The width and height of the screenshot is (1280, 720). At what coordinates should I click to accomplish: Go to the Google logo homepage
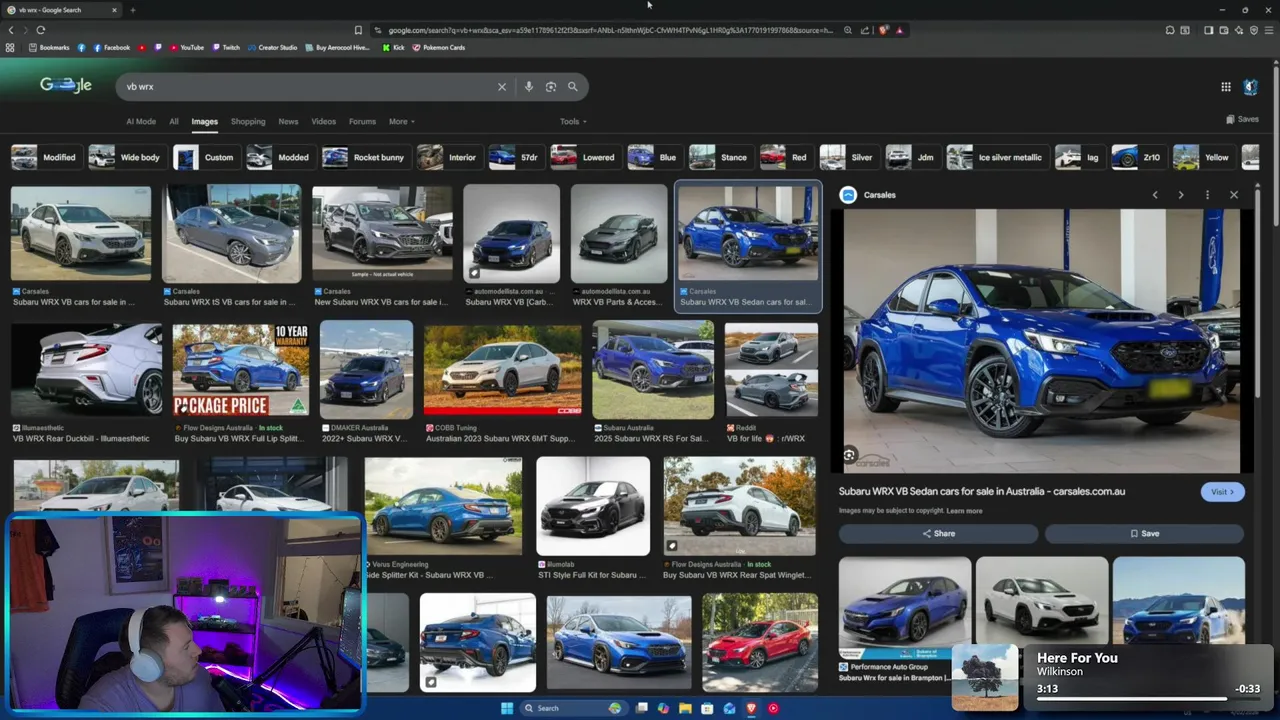(66, 86)
